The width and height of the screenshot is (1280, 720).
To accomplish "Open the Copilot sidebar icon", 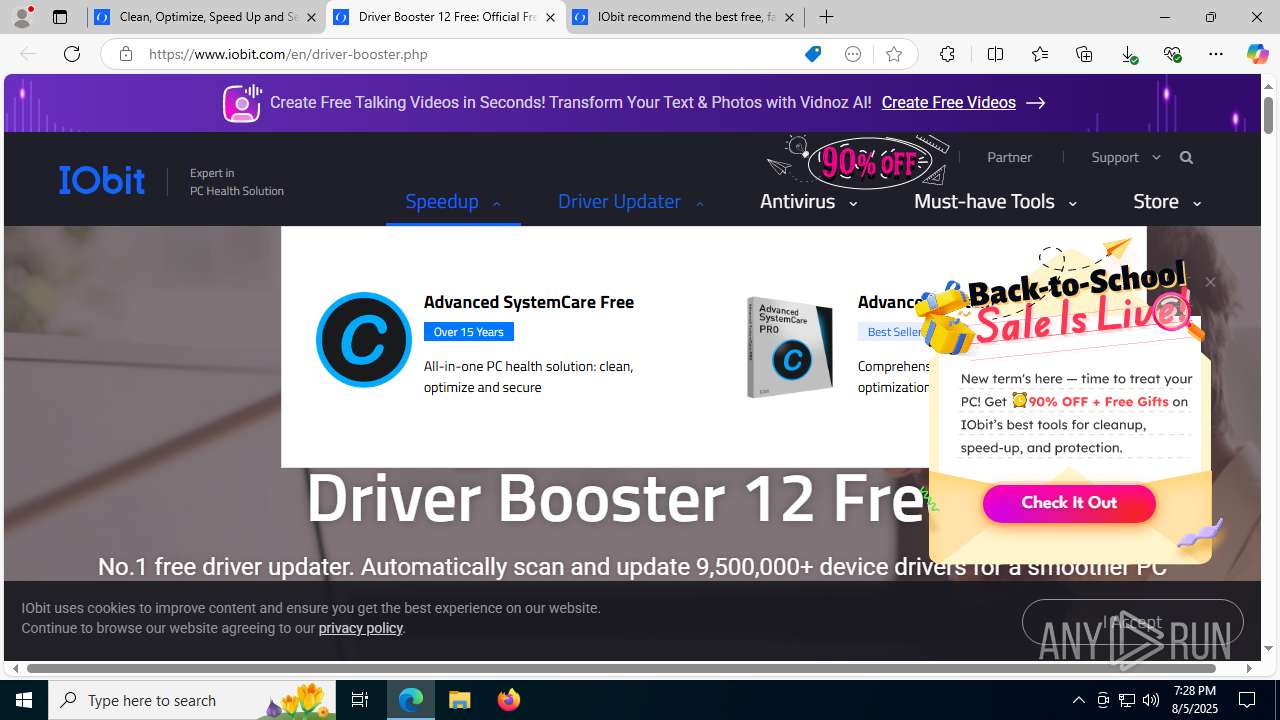I will 1257,54.
